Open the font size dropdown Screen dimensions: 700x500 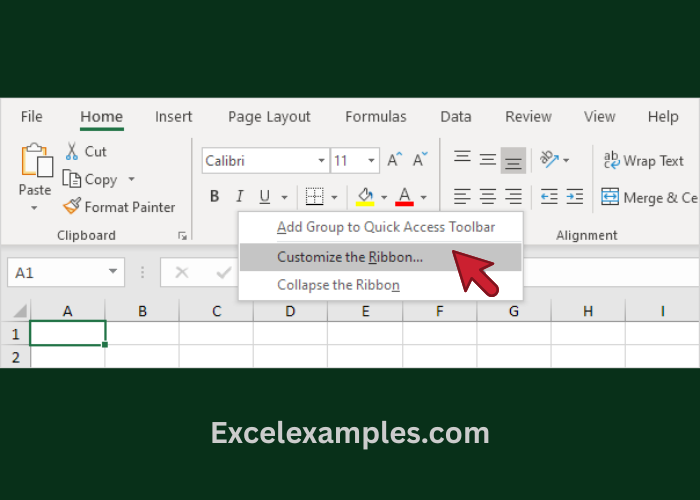click(372, 160)
